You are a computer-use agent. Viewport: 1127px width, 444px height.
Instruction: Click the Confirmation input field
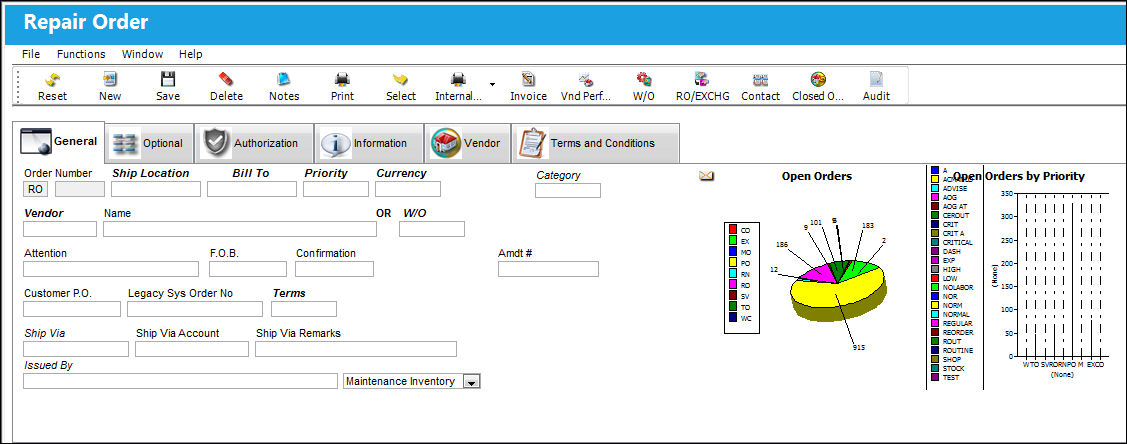334,269
